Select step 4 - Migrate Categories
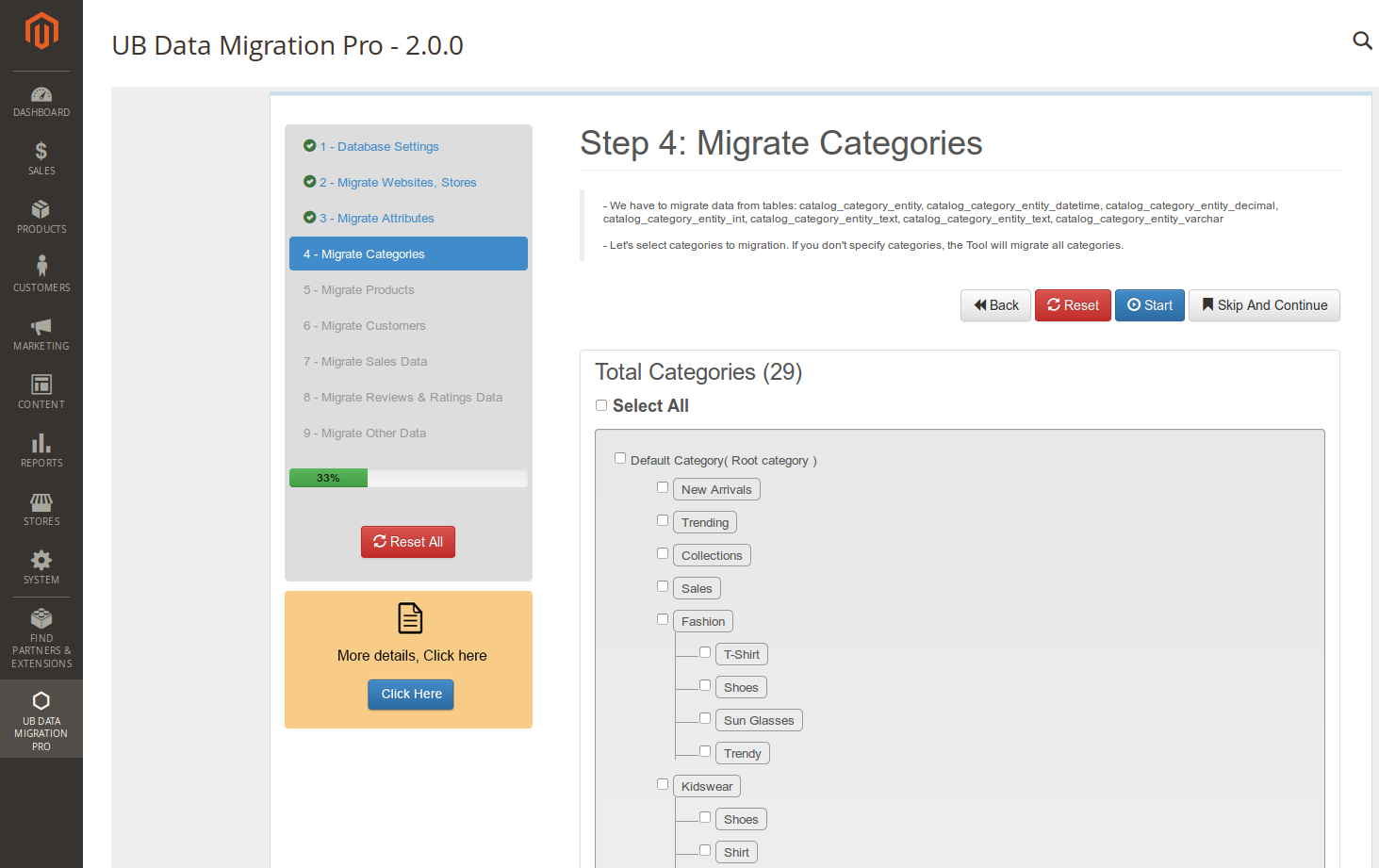 point(408,254)
